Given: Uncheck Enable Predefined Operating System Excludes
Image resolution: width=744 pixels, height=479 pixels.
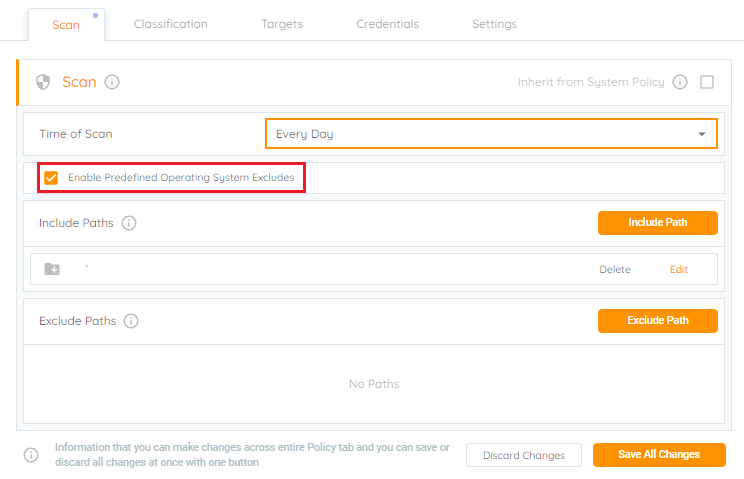Looking at the screenshot, I should click(x=51, y=178).
